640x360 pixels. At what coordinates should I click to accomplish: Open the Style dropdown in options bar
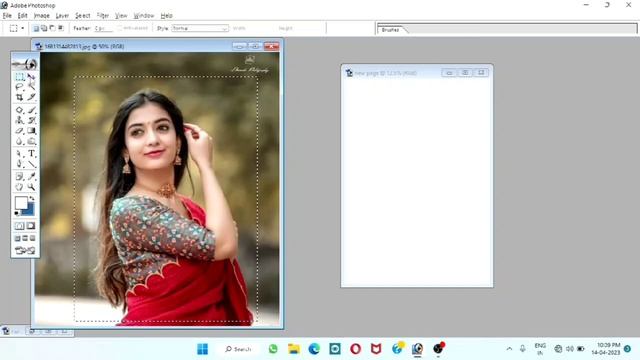(200, 28)
